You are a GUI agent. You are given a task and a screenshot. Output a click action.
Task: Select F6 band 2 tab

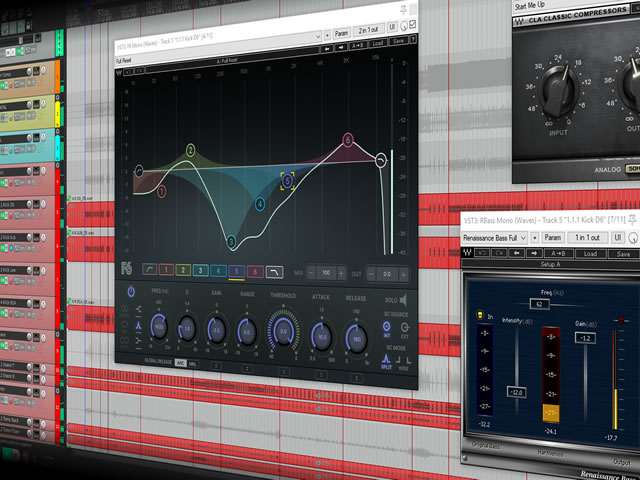click(x=183, y=270)
